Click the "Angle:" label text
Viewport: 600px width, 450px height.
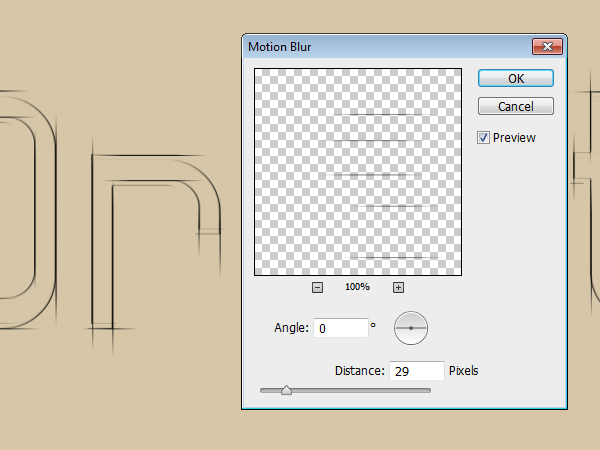(291, 328)
